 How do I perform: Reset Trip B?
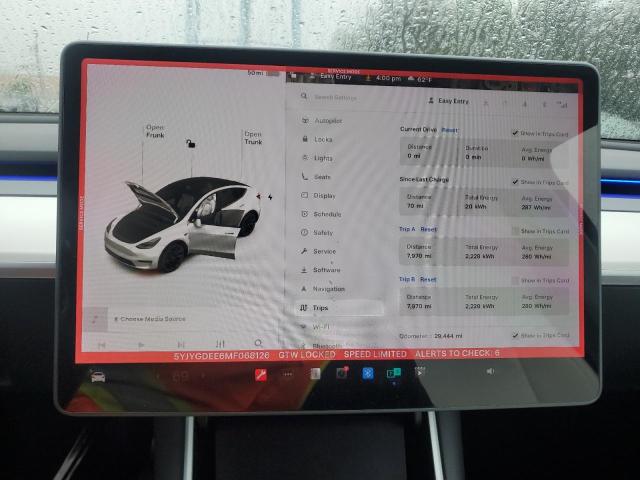pyautogui.click(x=428, y=280)
